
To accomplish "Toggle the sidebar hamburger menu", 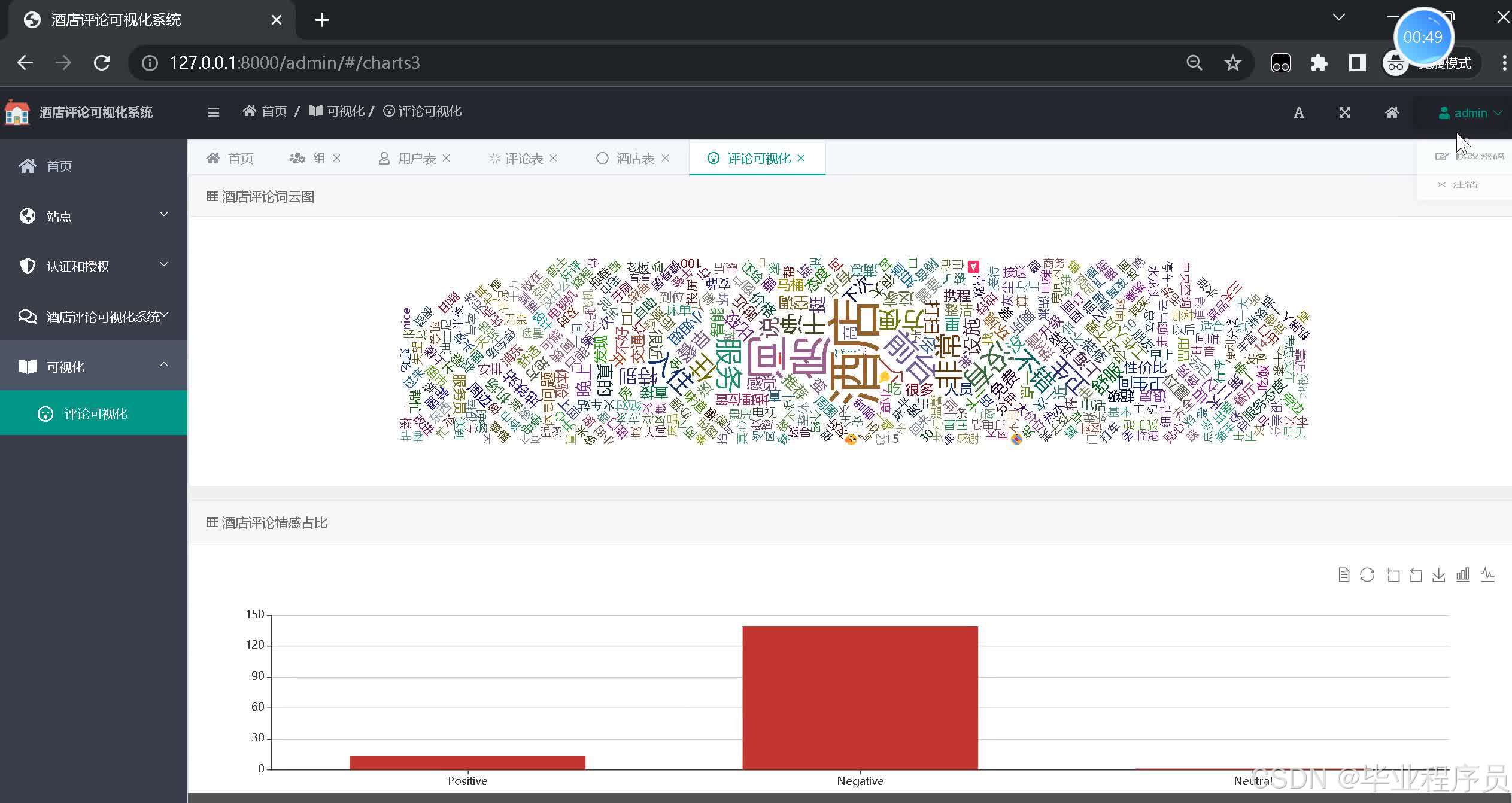I will click(x=213, y=112).
